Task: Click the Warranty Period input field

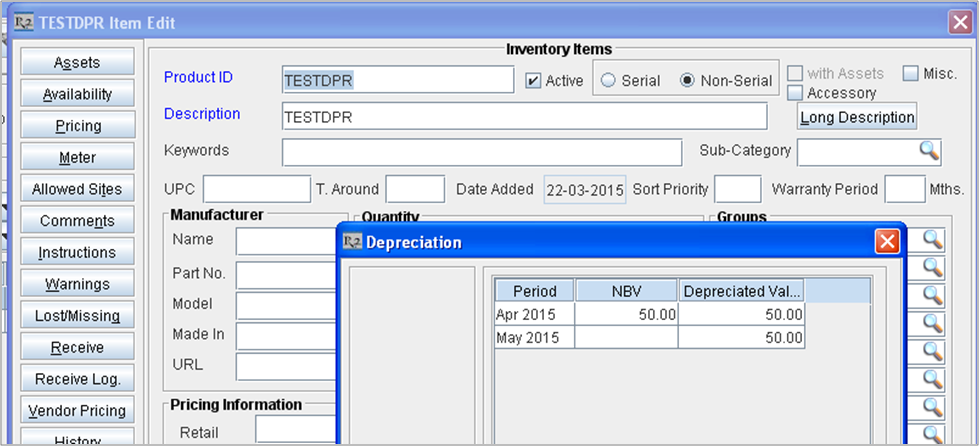Action: click(905, 189)
